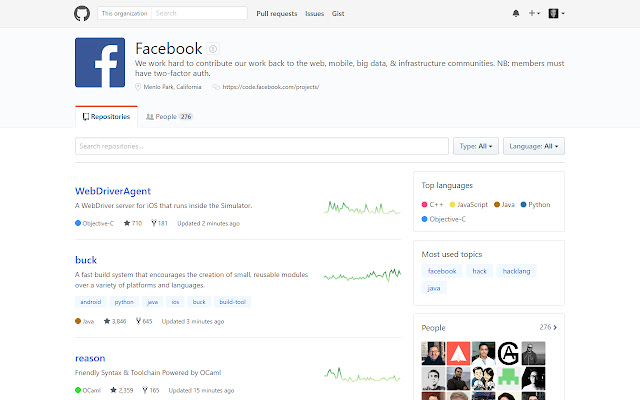Screen dimensions: 640x400
Task: Focus the top Search field
Action: [x=199, y=13]
